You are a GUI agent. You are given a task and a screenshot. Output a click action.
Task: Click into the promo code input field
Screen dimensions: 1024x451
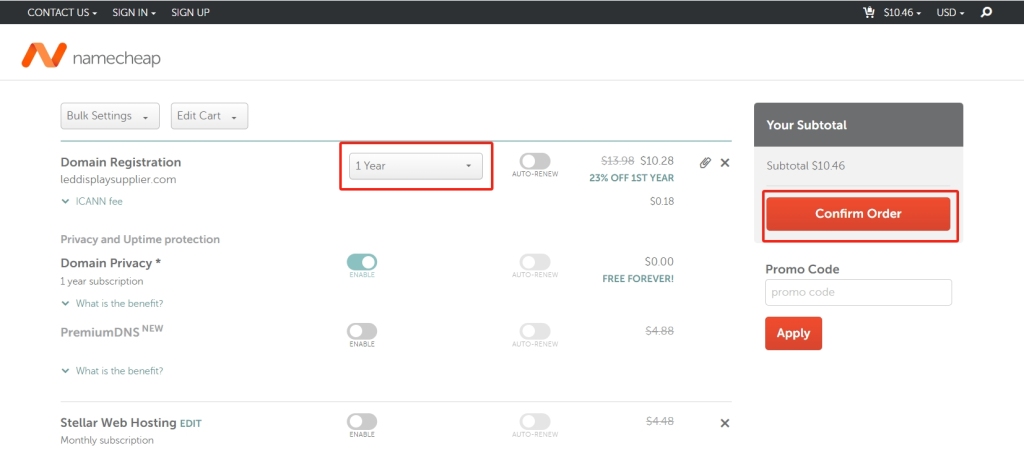[858, 292]
